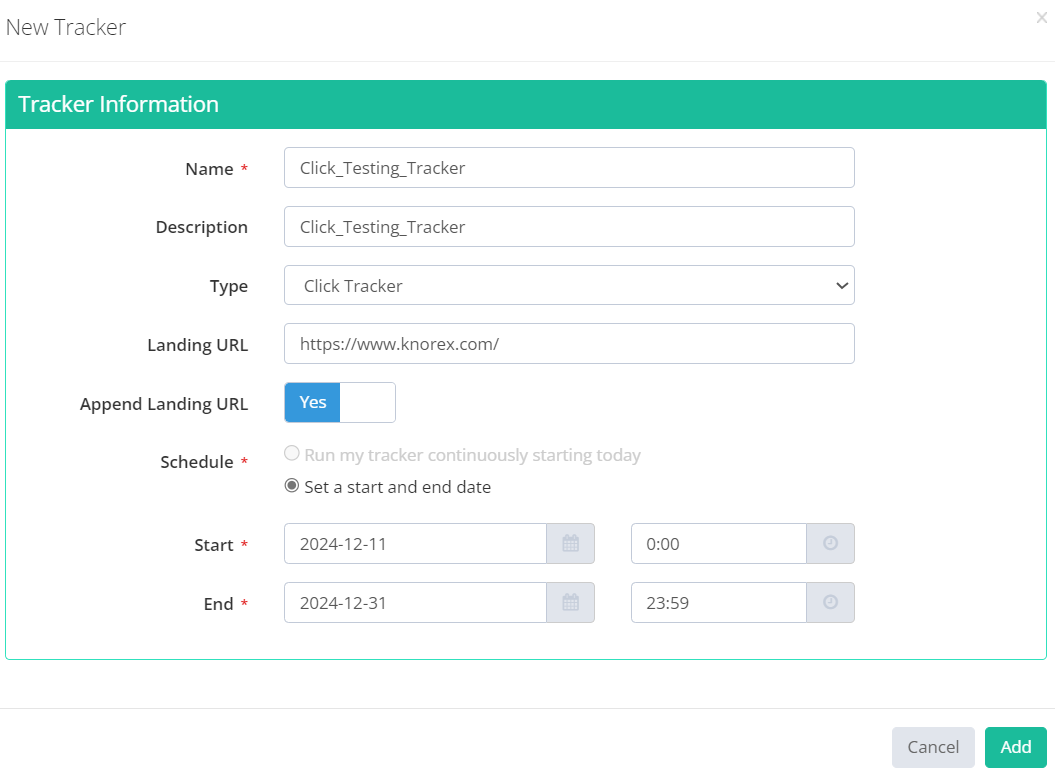Screen dimensions: 1055x781
Task: Click the End date field showing 2024-12-31
Action: click(415, 603)
